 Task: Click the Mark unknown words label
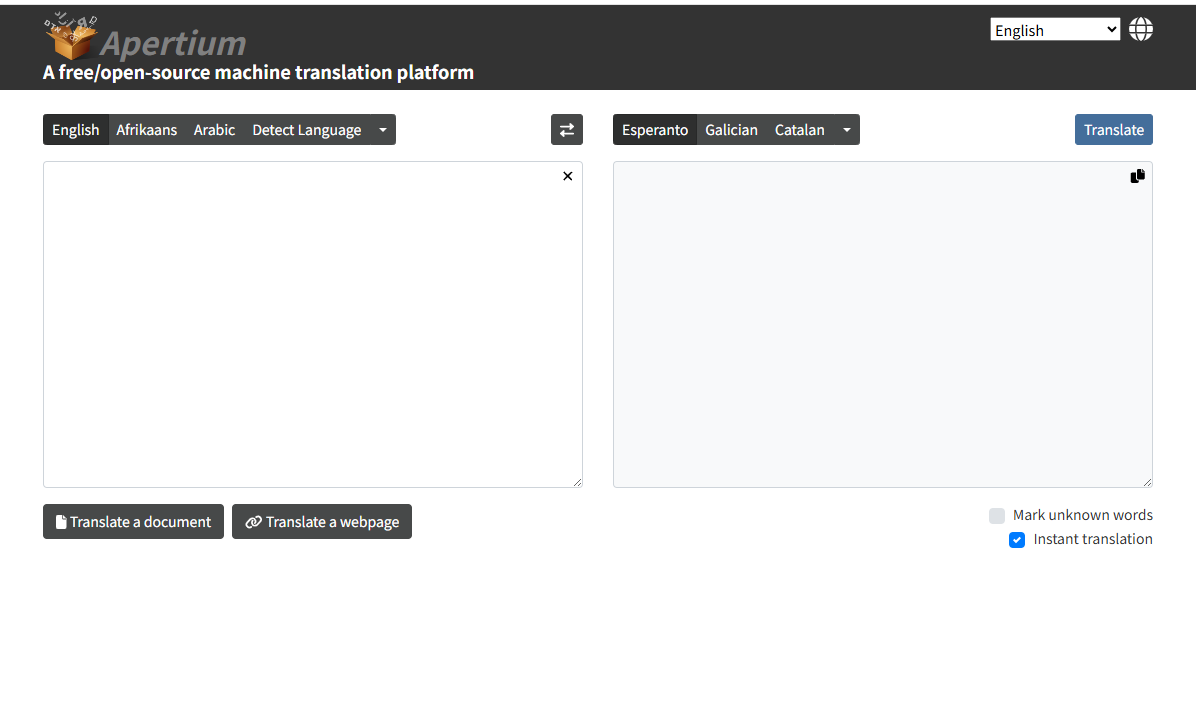(x=1082, y=515)
